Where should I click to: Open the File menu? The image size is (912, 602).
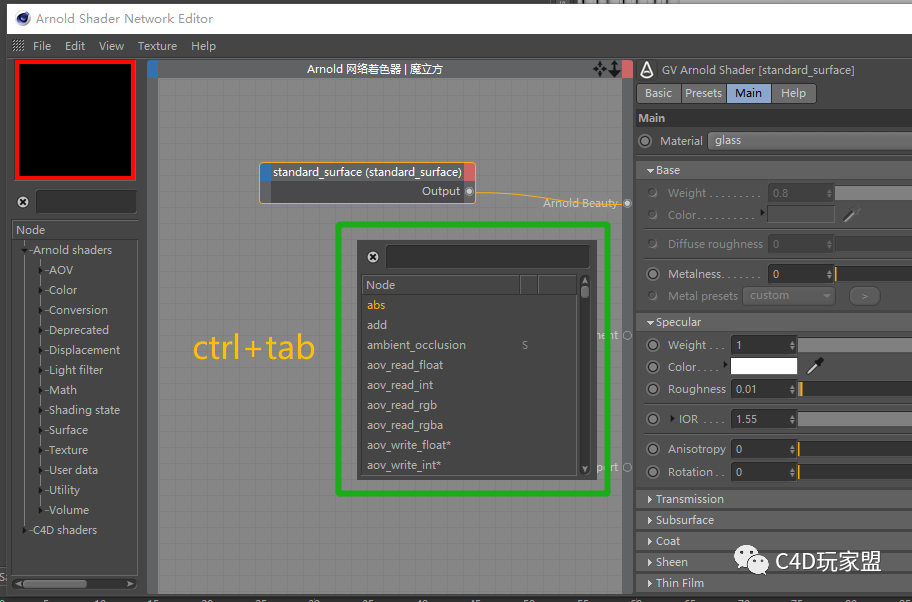pos(42,46)
